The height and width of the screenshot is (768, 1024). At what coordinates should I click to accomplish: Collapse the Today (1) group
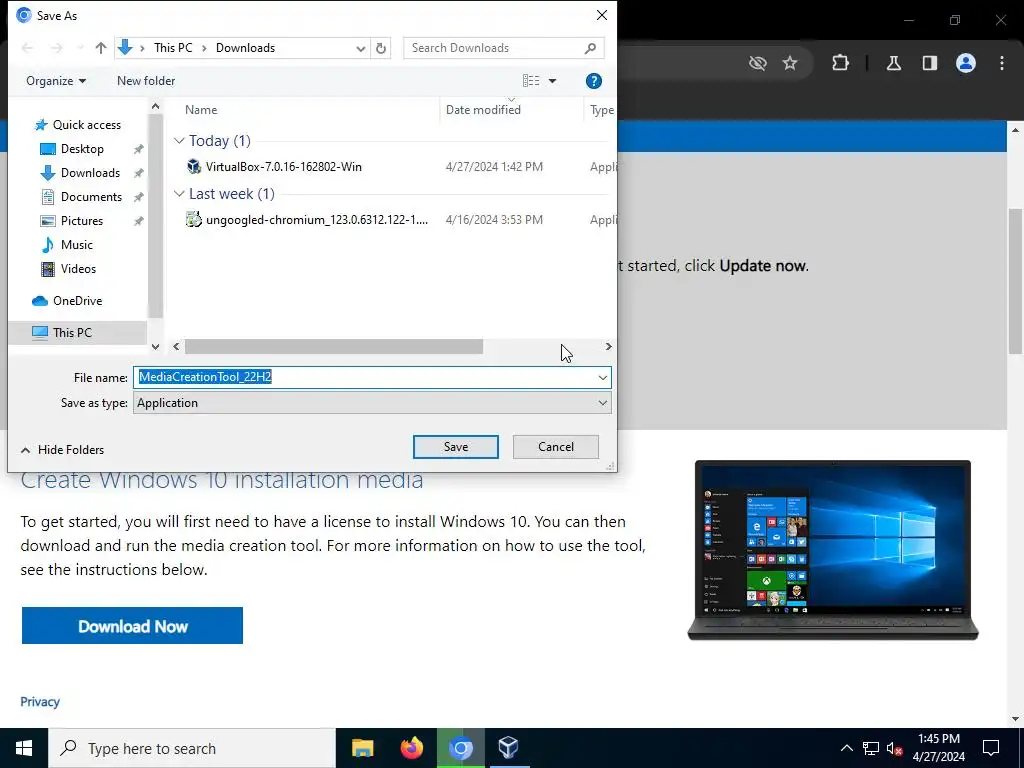[179, 141]
